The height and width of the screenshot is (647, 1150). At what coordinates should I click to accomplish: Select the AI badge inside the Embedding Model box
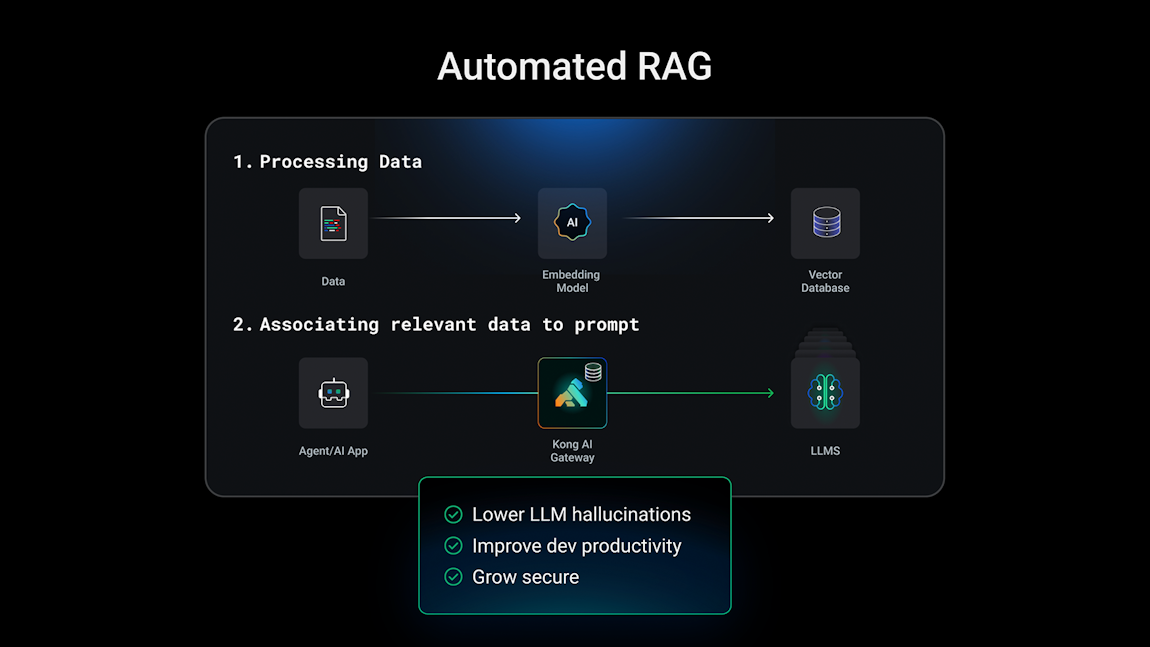(x=571, y=222)
